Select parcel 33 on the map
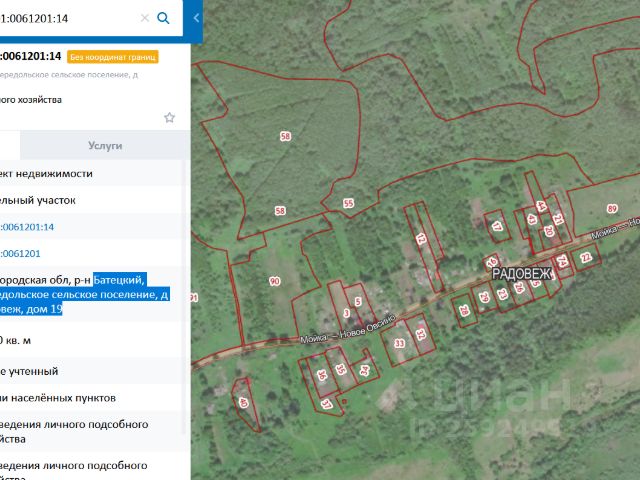This screenshot has height=480, width=640. click(400, 343)
